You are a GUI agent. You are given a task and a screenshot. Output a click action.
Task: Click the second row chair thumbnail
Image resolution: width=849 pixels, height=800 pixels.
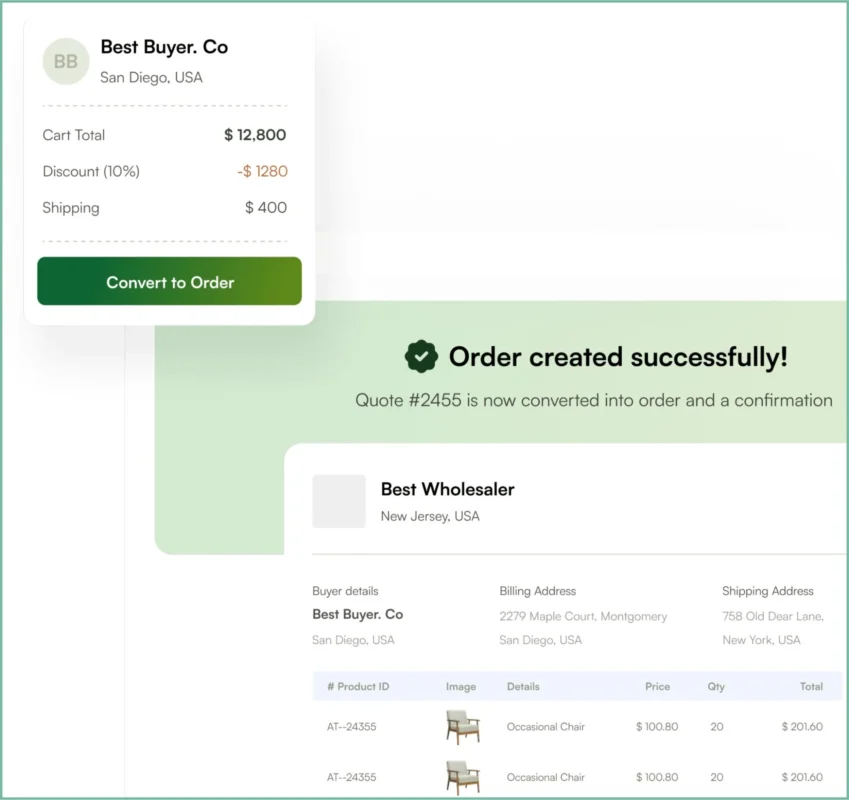tap(462, 777)
